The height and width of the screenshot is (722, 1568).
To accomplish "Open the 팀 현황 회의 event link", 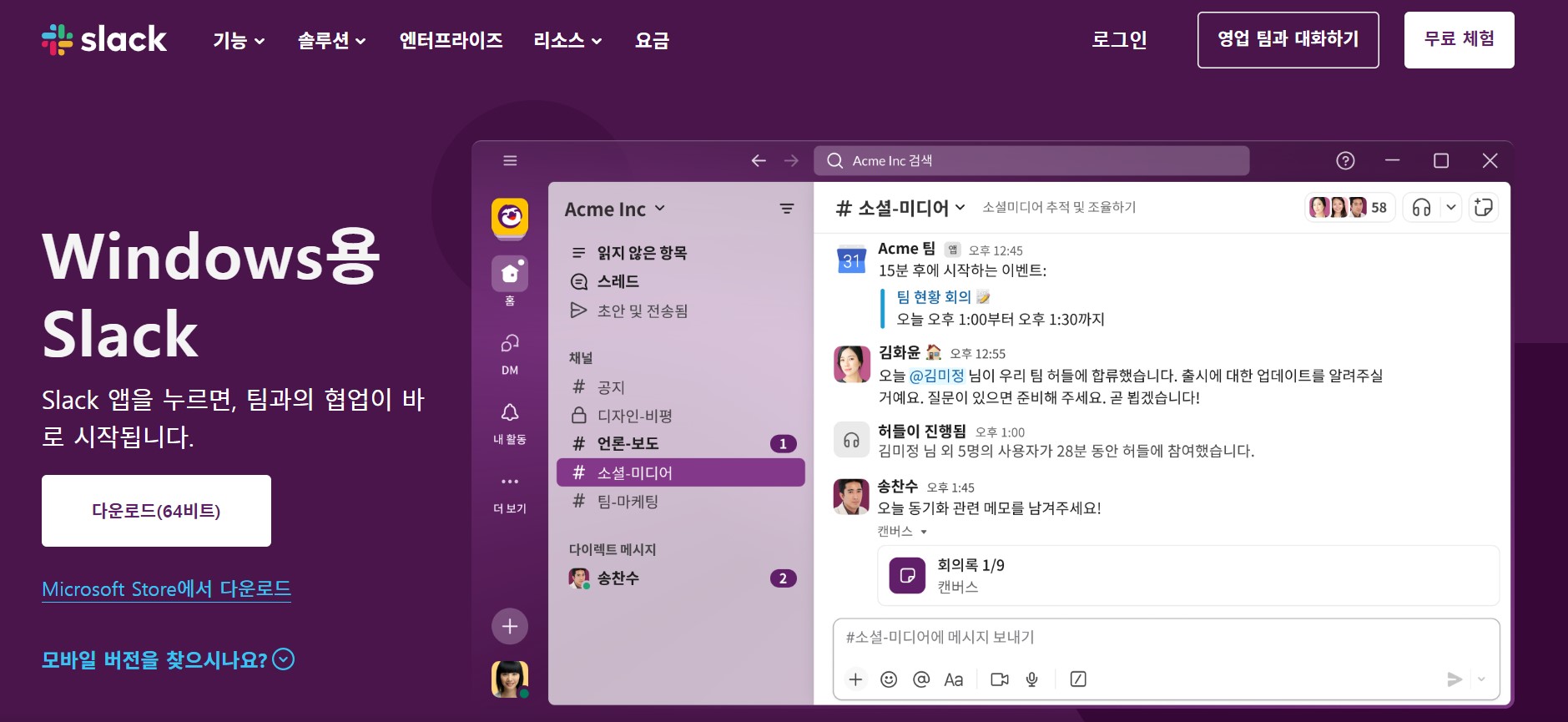I will [934, 296].
